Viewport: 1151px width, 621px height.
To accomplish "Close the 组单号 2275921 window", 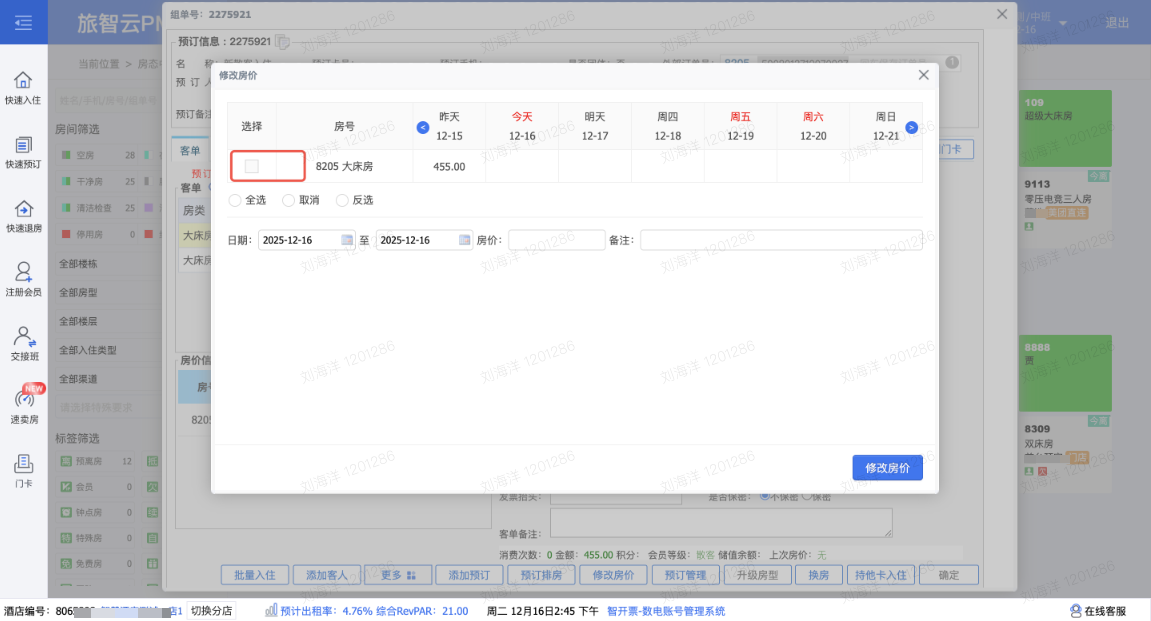I will click(x=1002, y=14).
